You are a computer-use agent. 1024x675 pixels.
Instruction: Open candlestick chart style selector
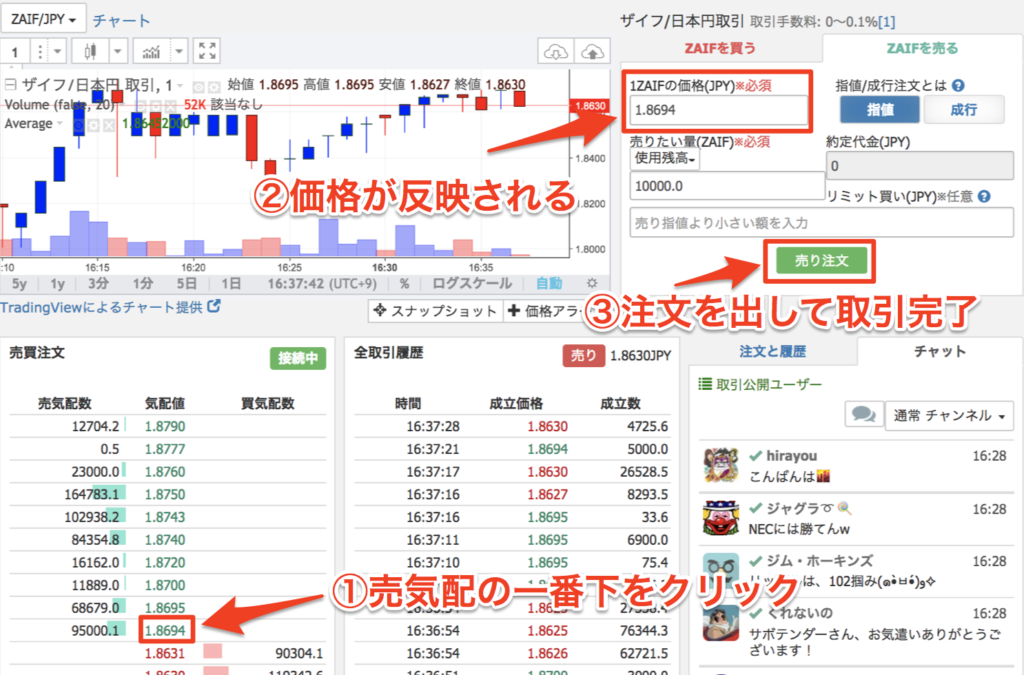pos(91,51)
